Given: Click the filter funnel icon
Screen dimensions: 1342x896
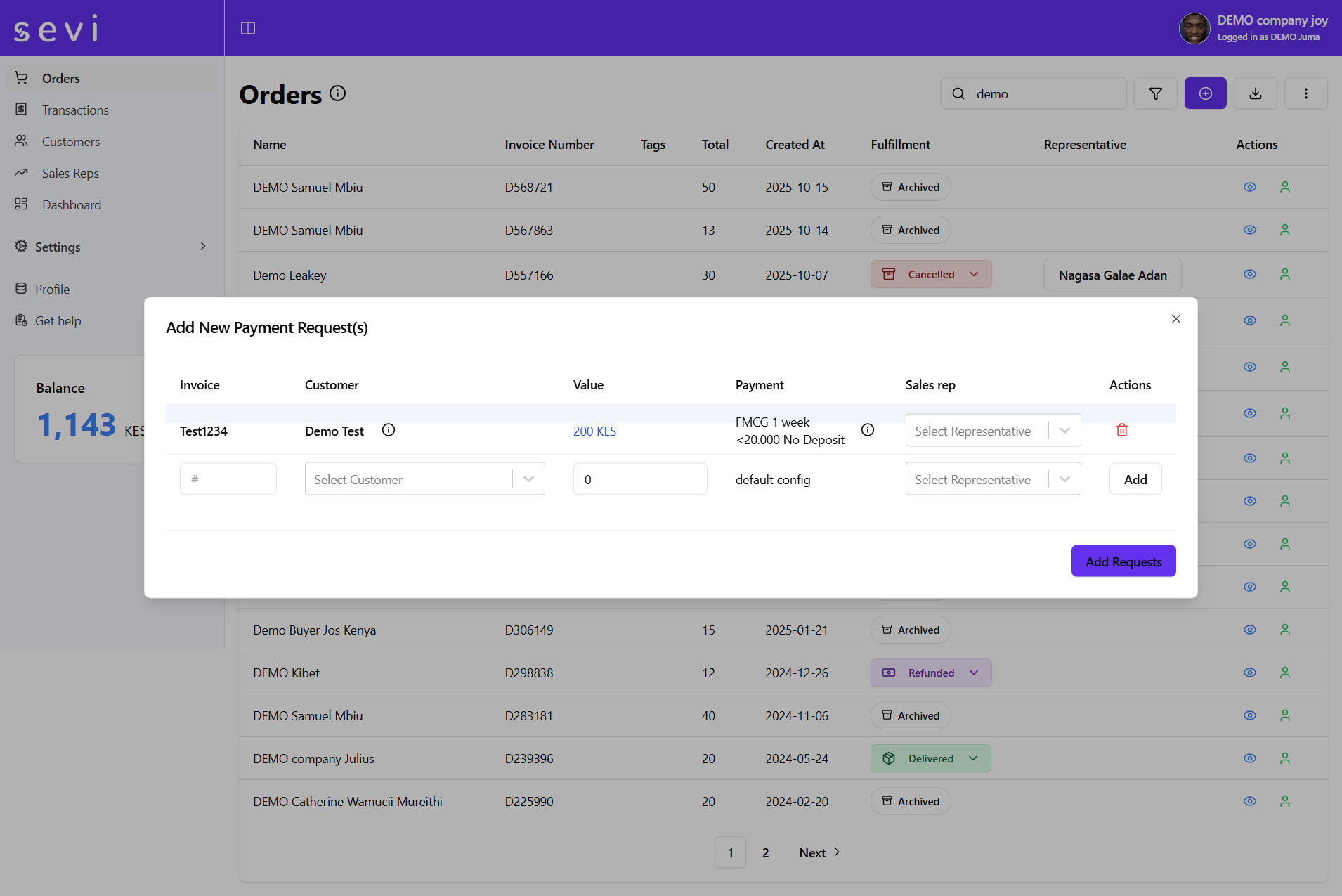Looking at the screenshot, I should pos(1155,93).
